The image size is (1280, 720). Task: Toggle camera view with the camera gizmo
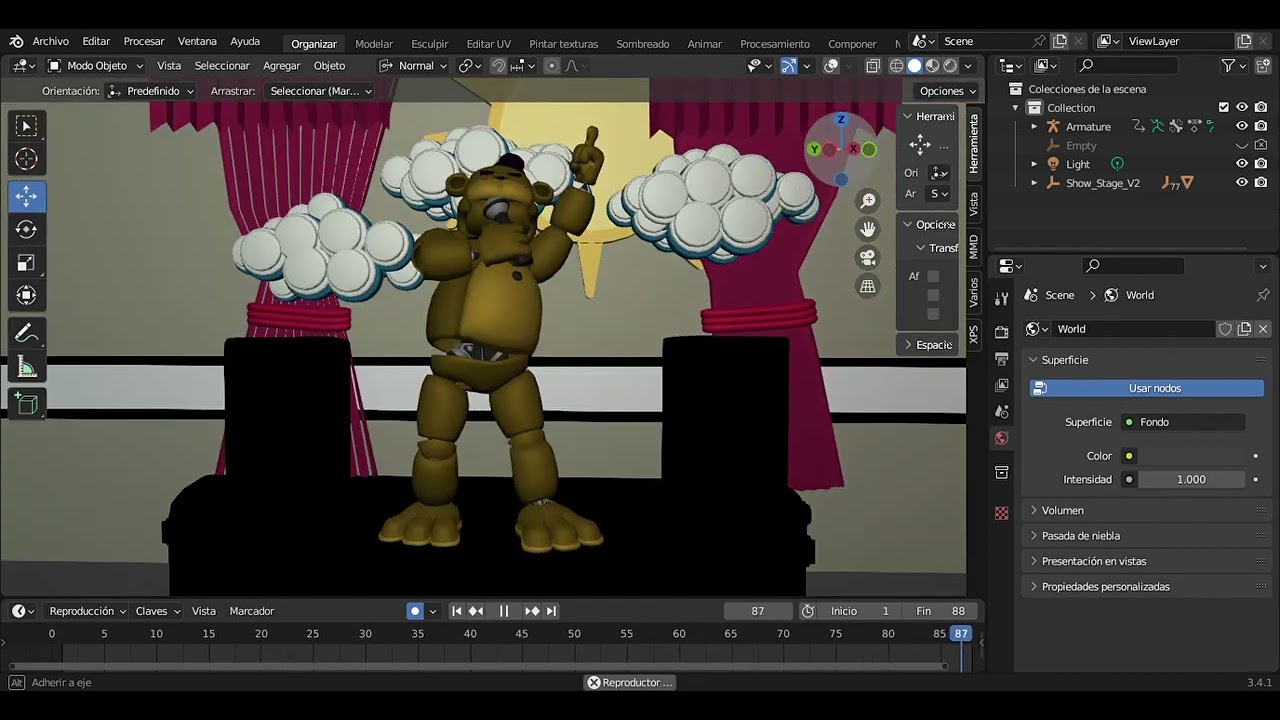tap(868, 257)
